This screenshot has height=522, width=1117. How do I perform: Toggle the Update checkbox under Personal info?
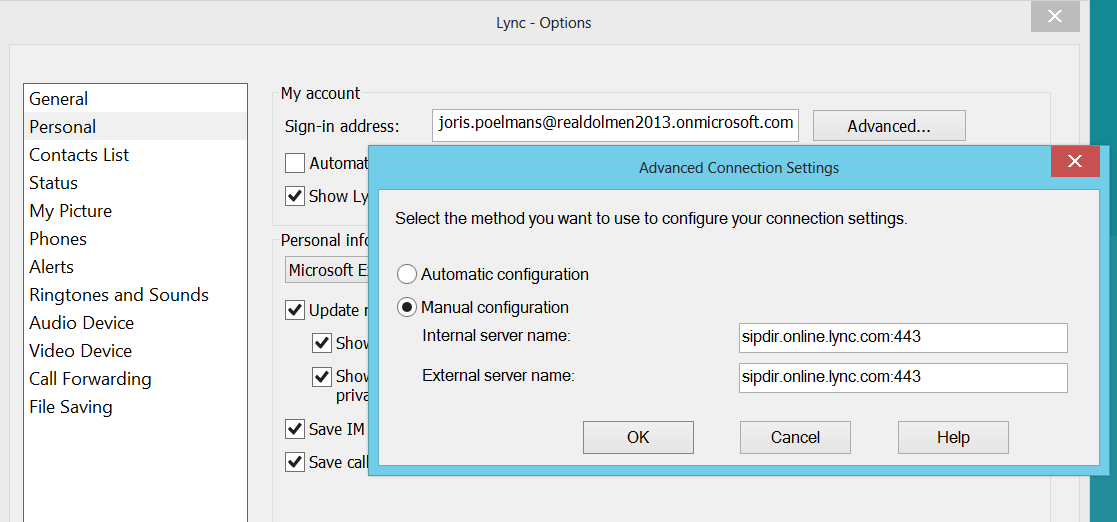pos(295,310)
